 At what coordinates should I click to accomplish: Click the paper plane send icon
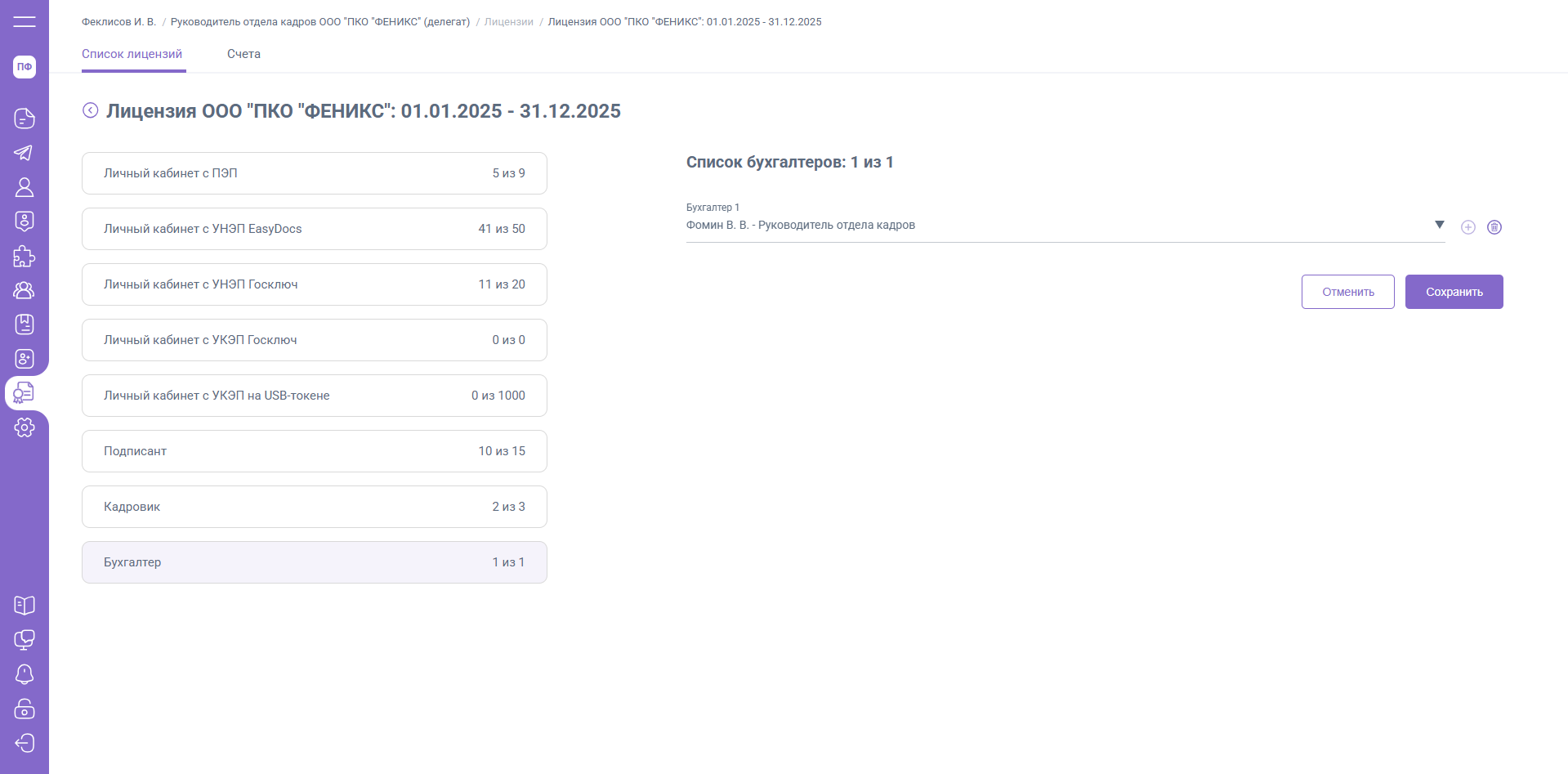pos(25,153)
